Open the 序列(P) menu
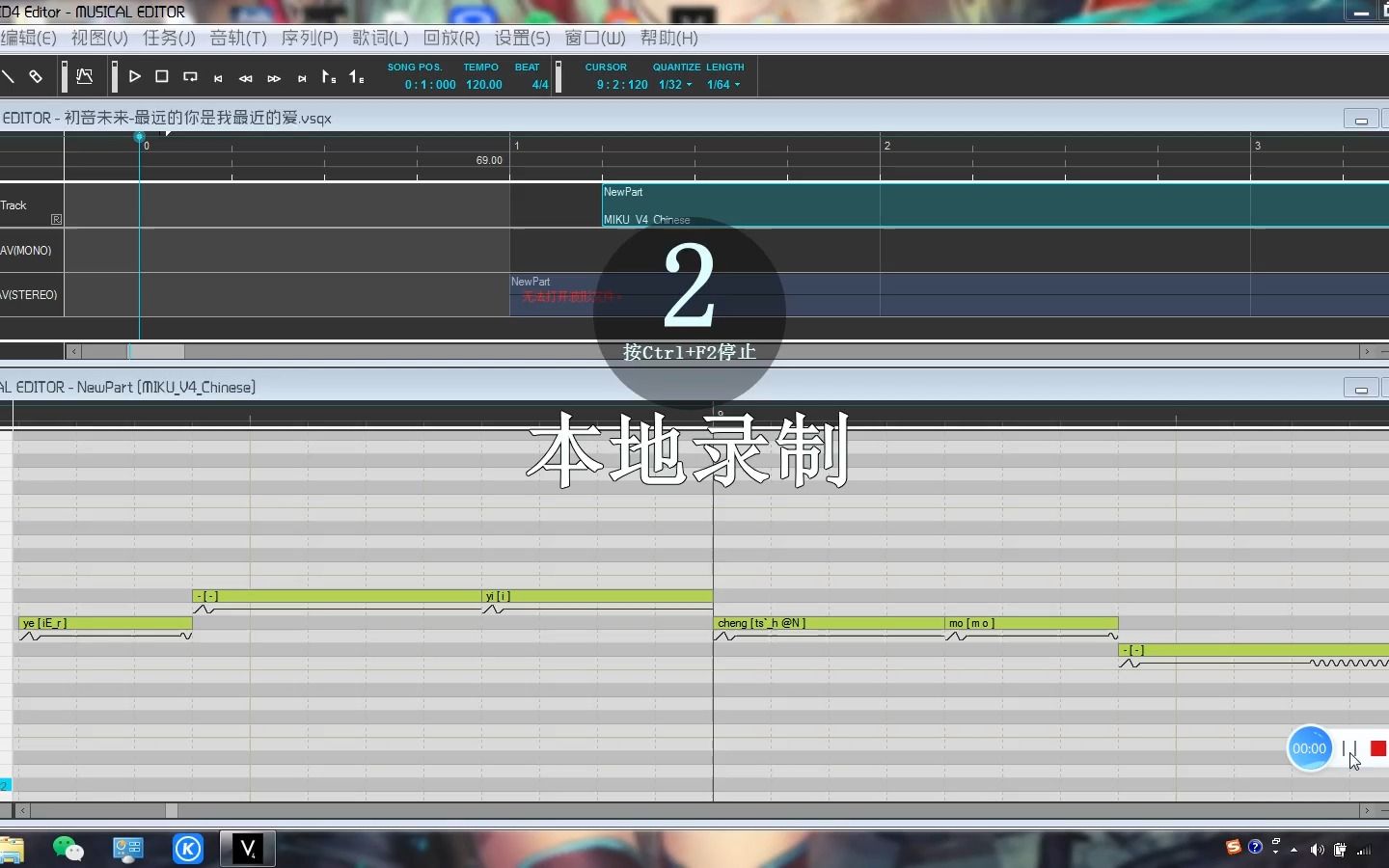Viewport: 1389px width, 868px height. (x=310, y=38)
